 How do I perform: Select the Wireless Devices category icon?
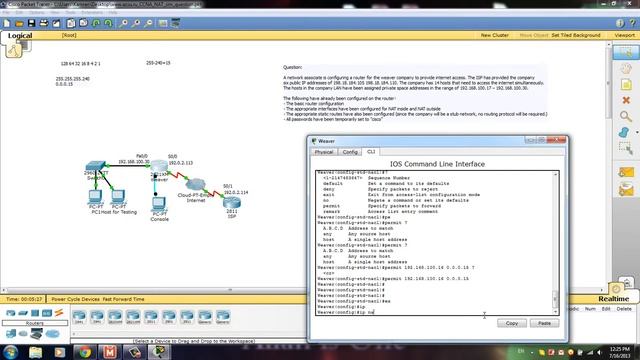[x=47, y=313]
